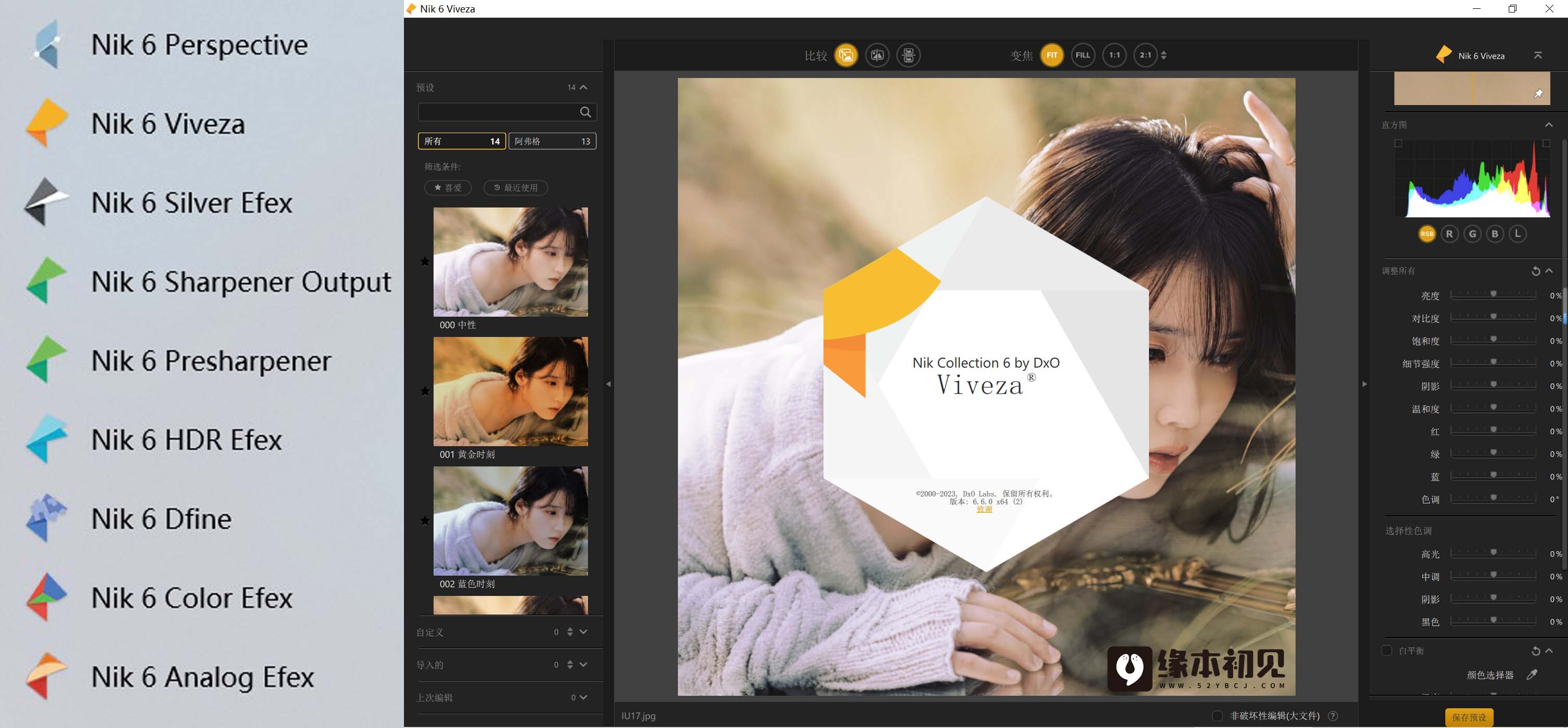The image size is (1568, 728).
Task: Toggle favorite star for 002 蓝色时刻
Action: click(425, 521)
